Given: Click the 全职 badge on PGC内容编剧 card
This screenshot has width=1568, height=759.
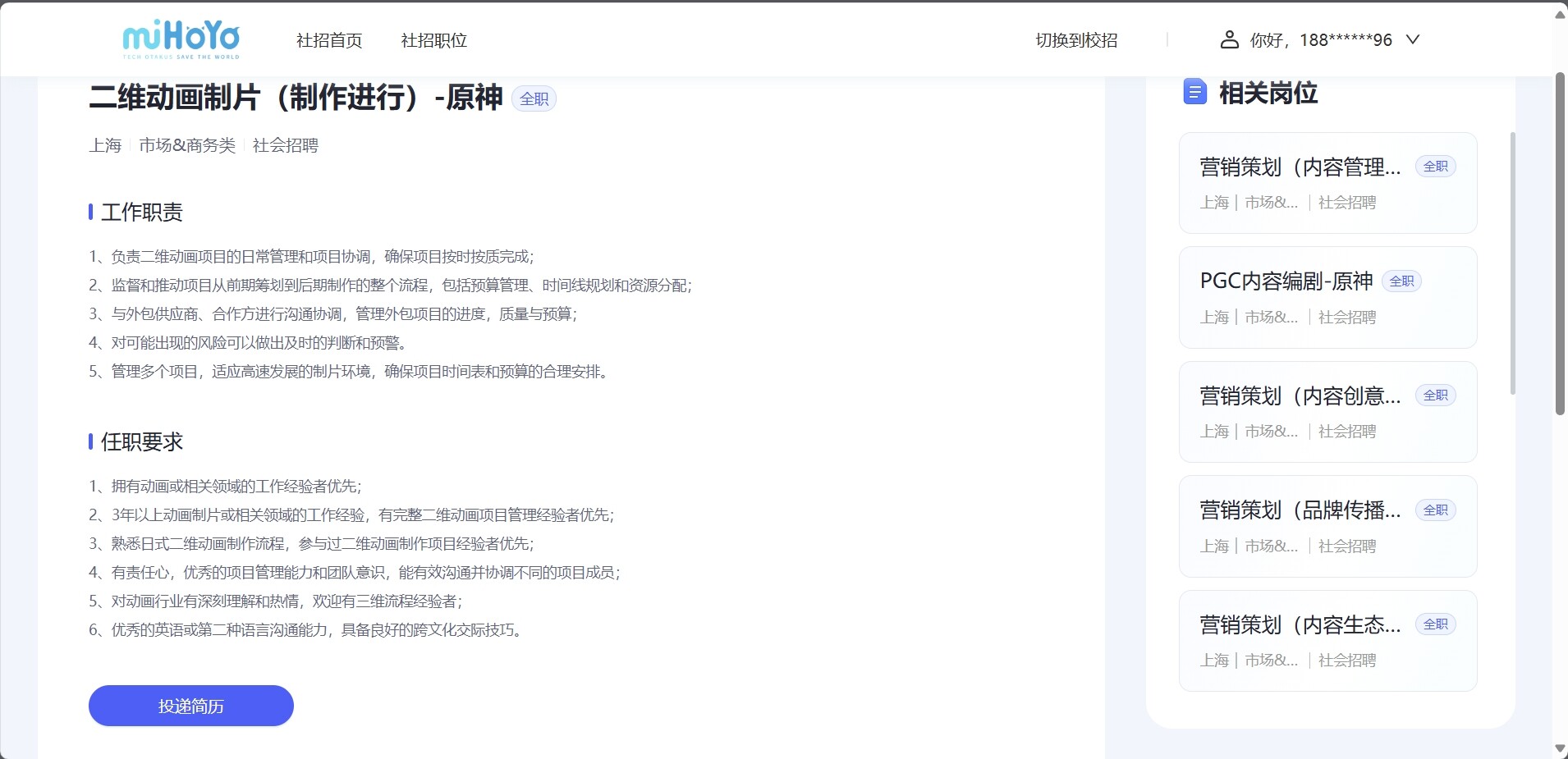Looking at the screenshot, I should click(1401, 281).
